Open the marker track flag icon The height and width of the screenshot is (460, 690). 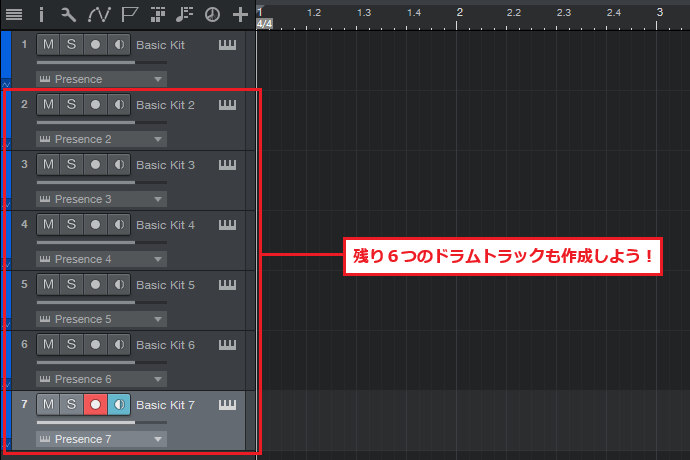[129, 14]
